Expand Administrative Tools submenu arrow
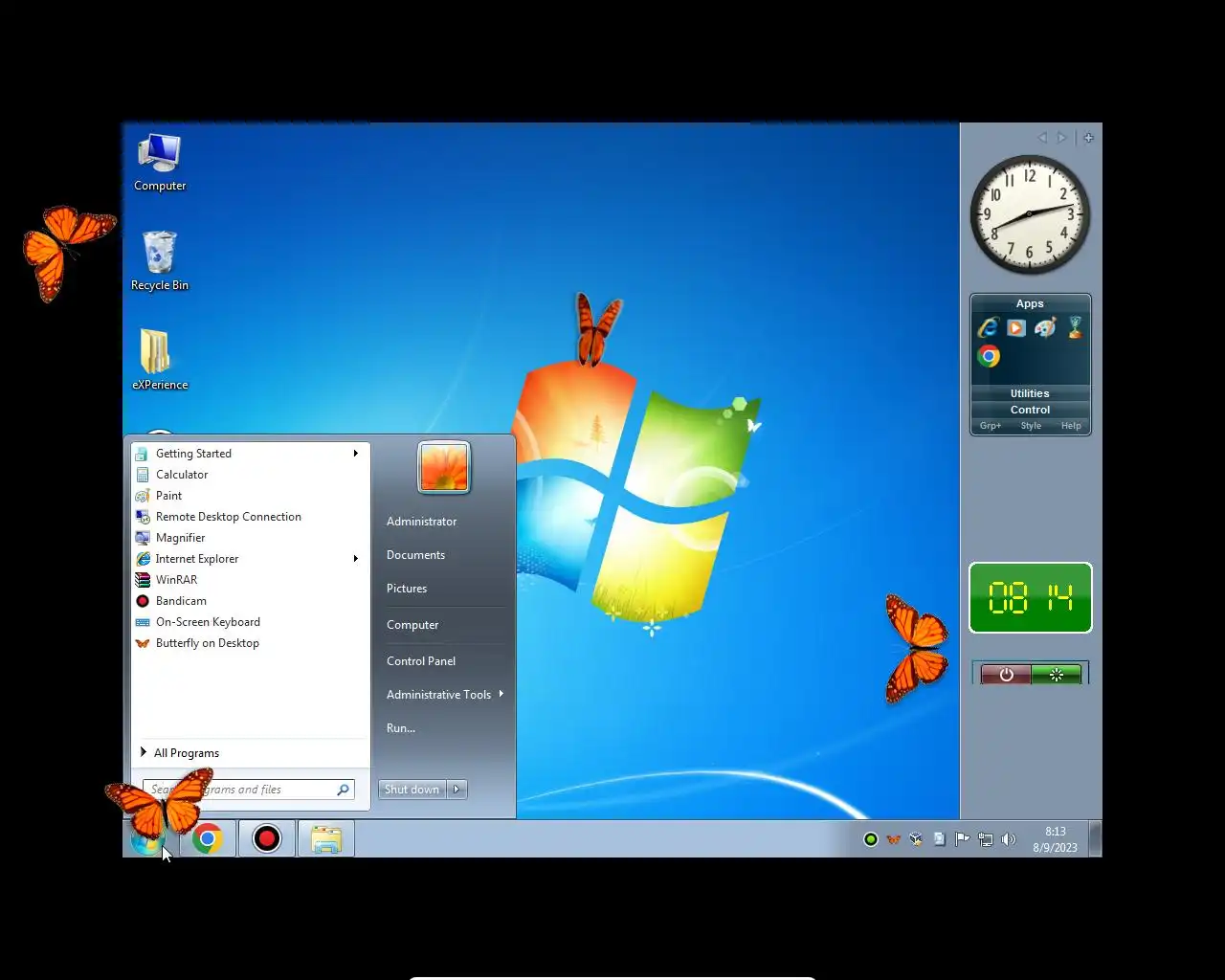The height and width of the screenshot is (980, 1225). click(x=501, y=694)
